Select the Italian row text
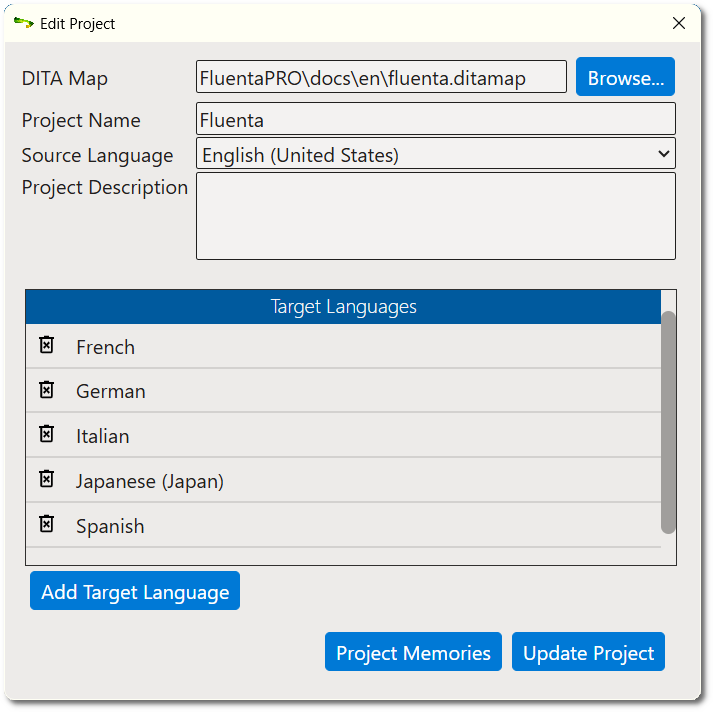713x712 pixels. [x=103, y=436]
